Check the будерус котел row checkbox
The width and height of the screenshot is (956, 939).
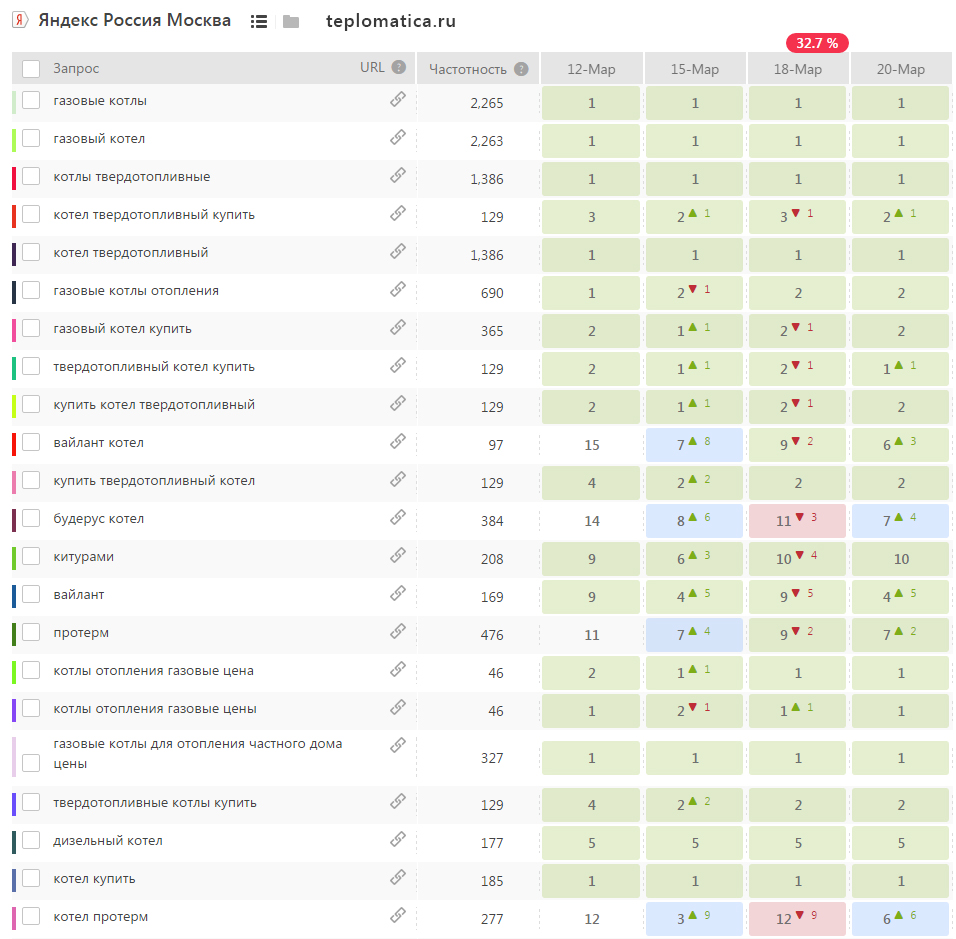point(31,518)
